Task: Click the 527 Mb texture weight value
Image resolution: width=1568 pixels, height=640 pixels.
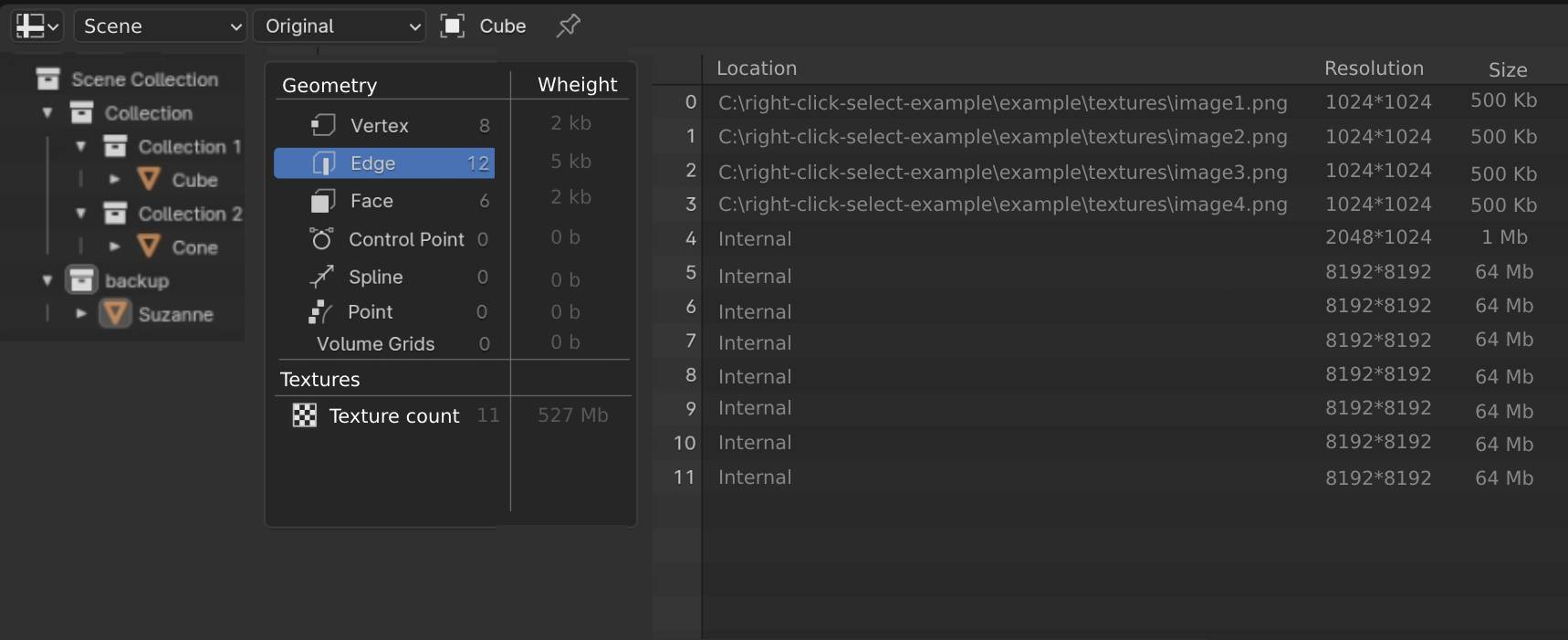Action: [573, 415]
